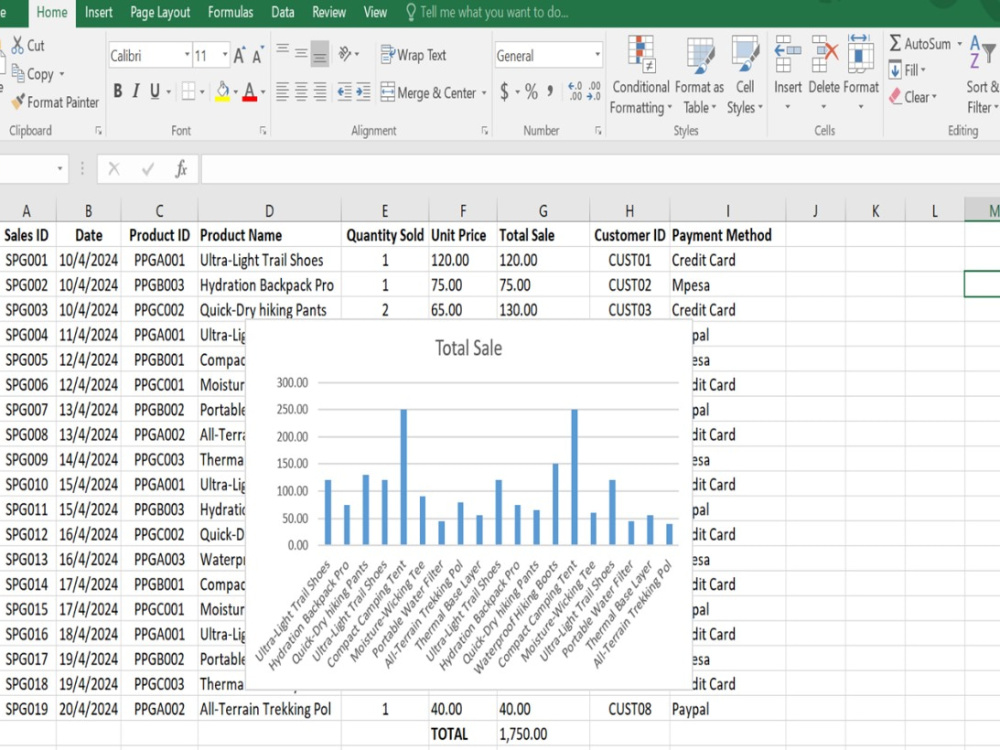Set middle vertical alignment
This screenshot has height=750, width=1000.
pos(301,54)
